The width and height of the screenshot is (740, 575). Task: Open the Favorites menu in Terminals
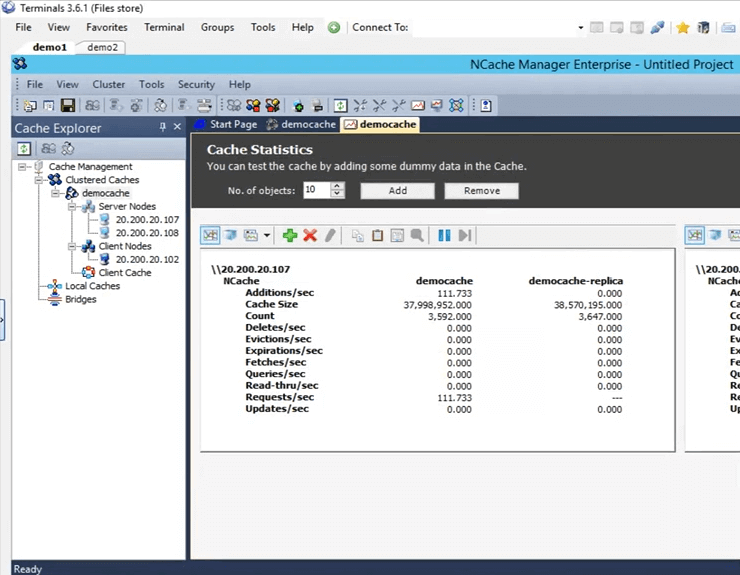pos(107,27)
